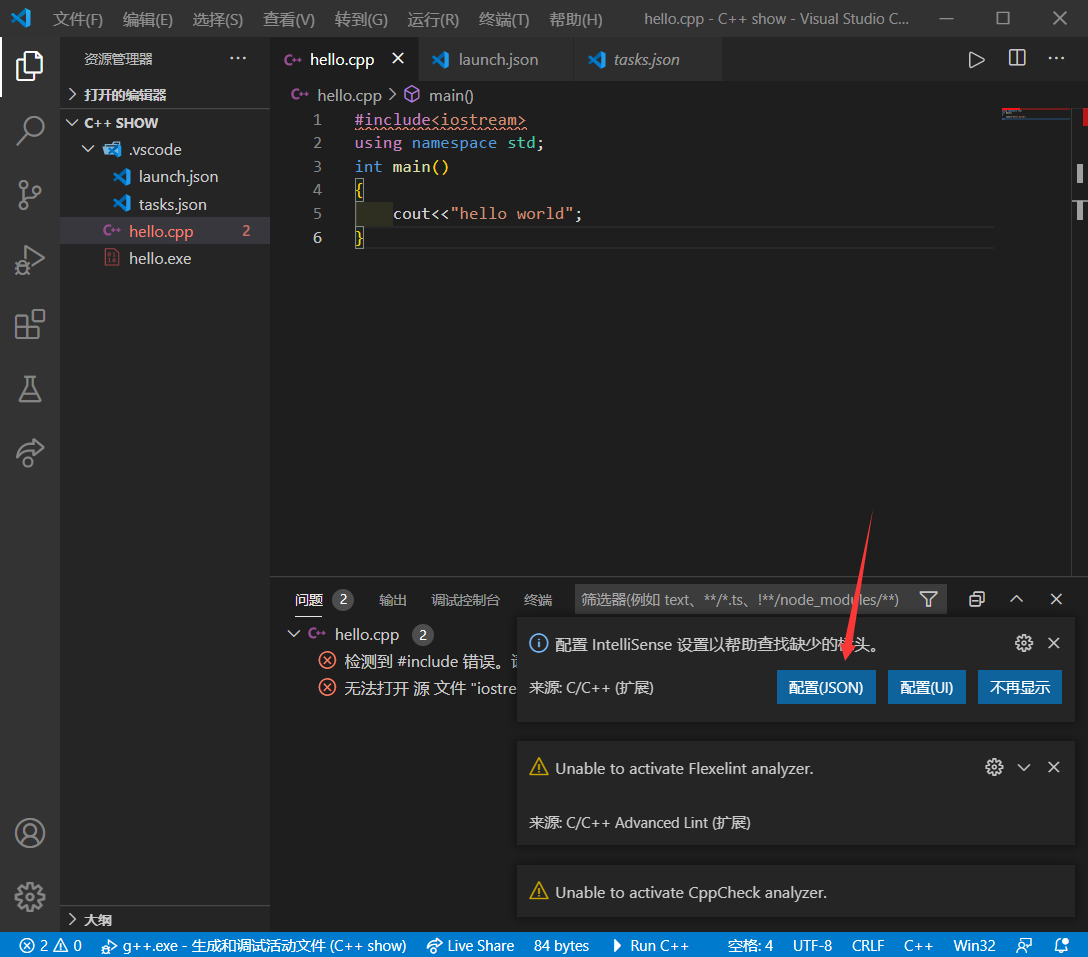The width and height of the screenshot is (1088, 957).
Task: Close the hello.cpp editor tab
Action: click(398, 59)
